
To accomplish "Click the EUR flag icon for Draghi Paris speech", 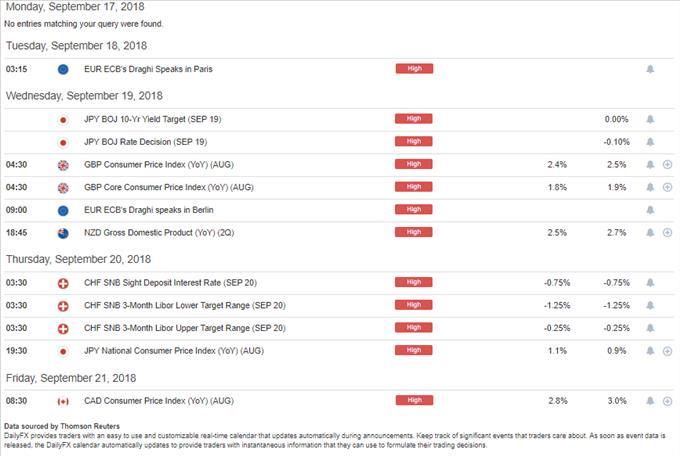I will click(x=63, y=69).
